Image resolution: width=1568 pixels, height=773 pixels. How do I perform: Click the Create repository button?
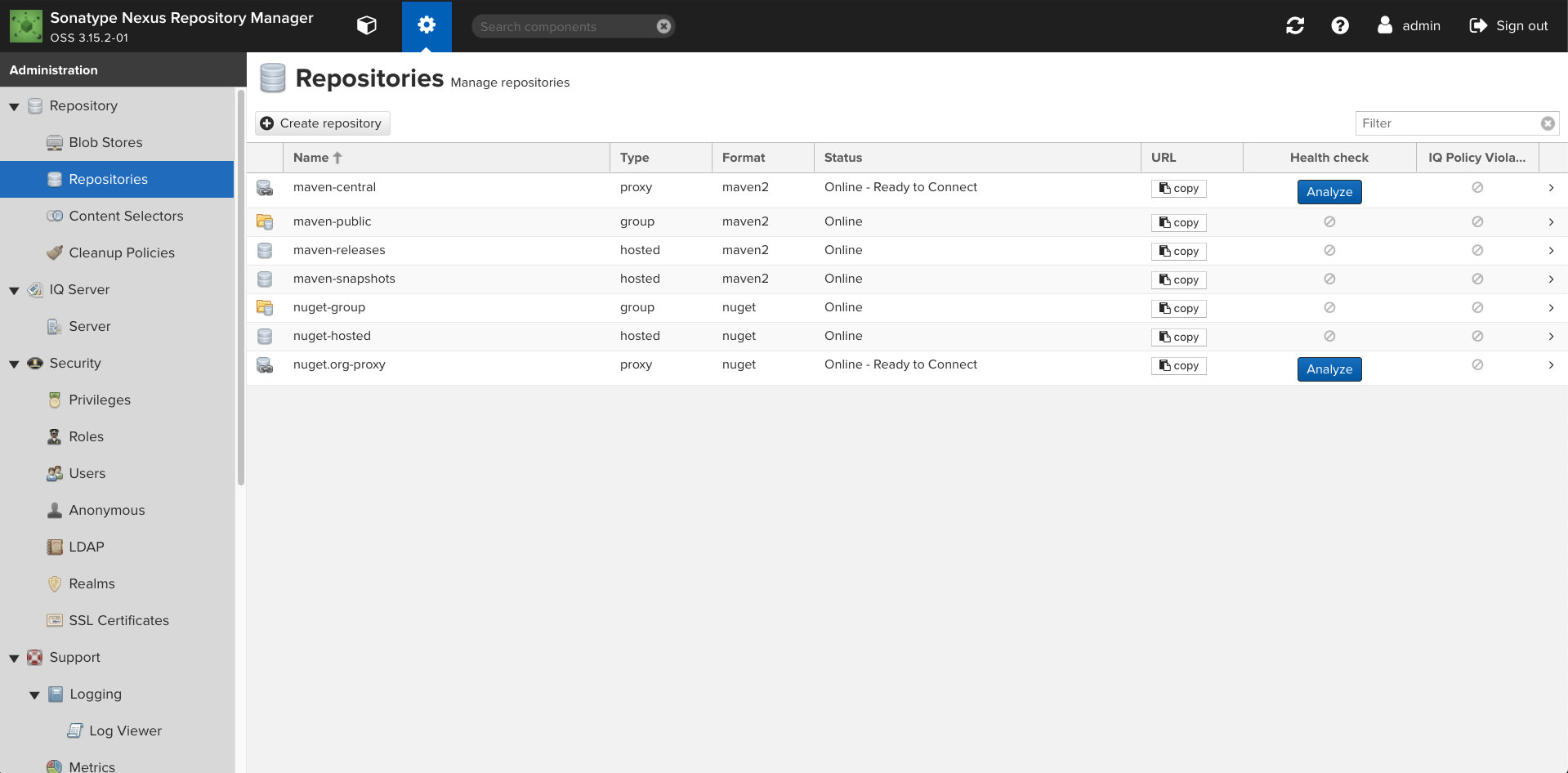[323, 123]
